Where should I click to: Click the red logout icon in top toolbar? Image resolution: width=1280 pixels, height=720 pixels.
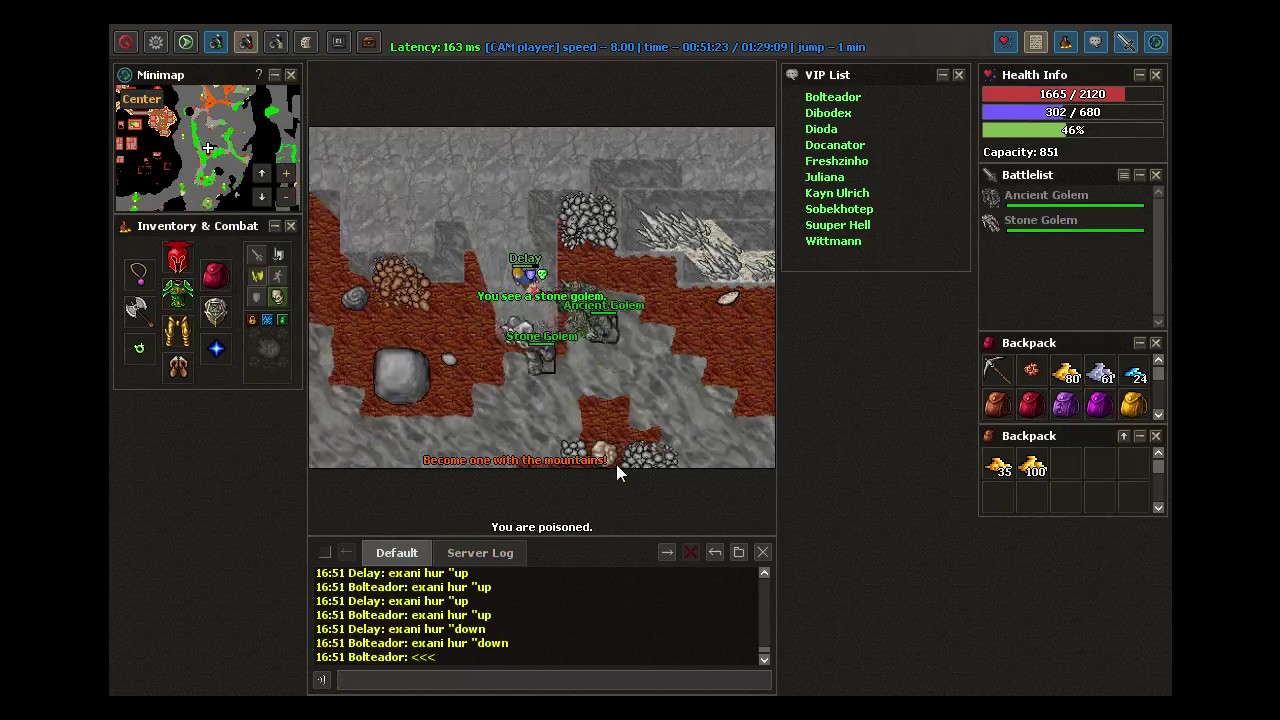coord(125,42)
